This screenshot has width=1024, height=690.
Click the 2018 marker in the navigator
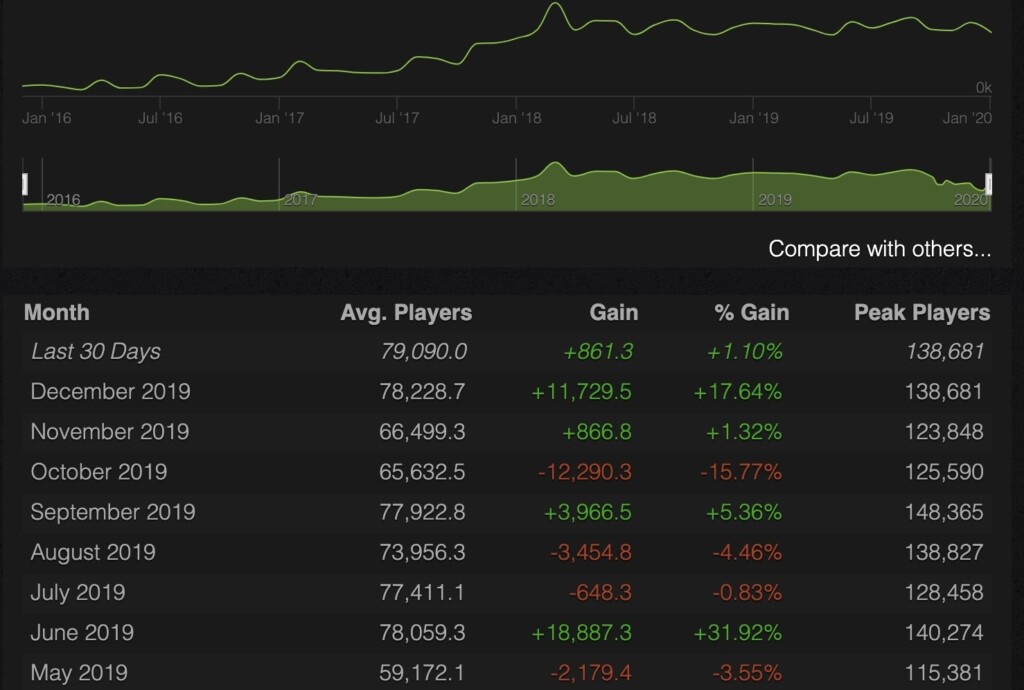(x=537, y=200)
